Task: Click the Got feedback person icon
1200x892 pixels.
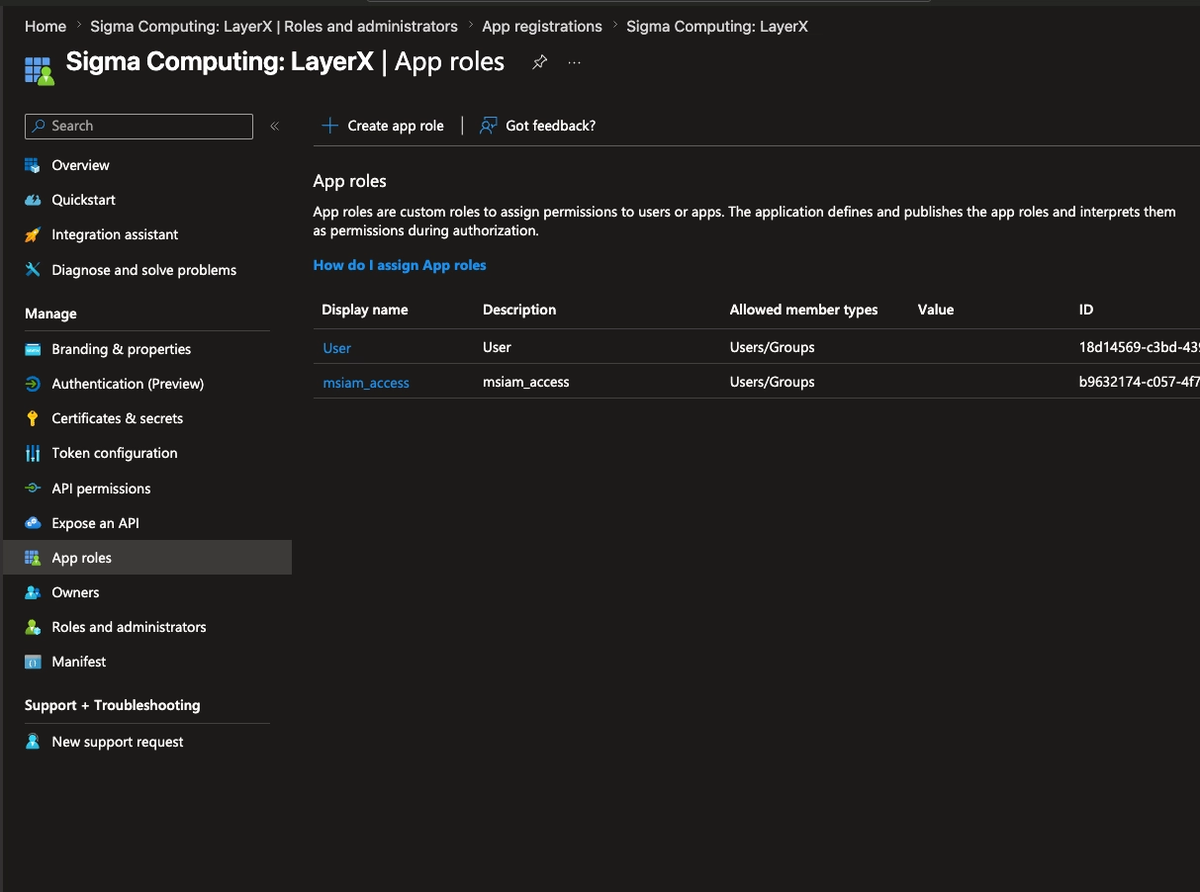Action: tap(488, 126)
